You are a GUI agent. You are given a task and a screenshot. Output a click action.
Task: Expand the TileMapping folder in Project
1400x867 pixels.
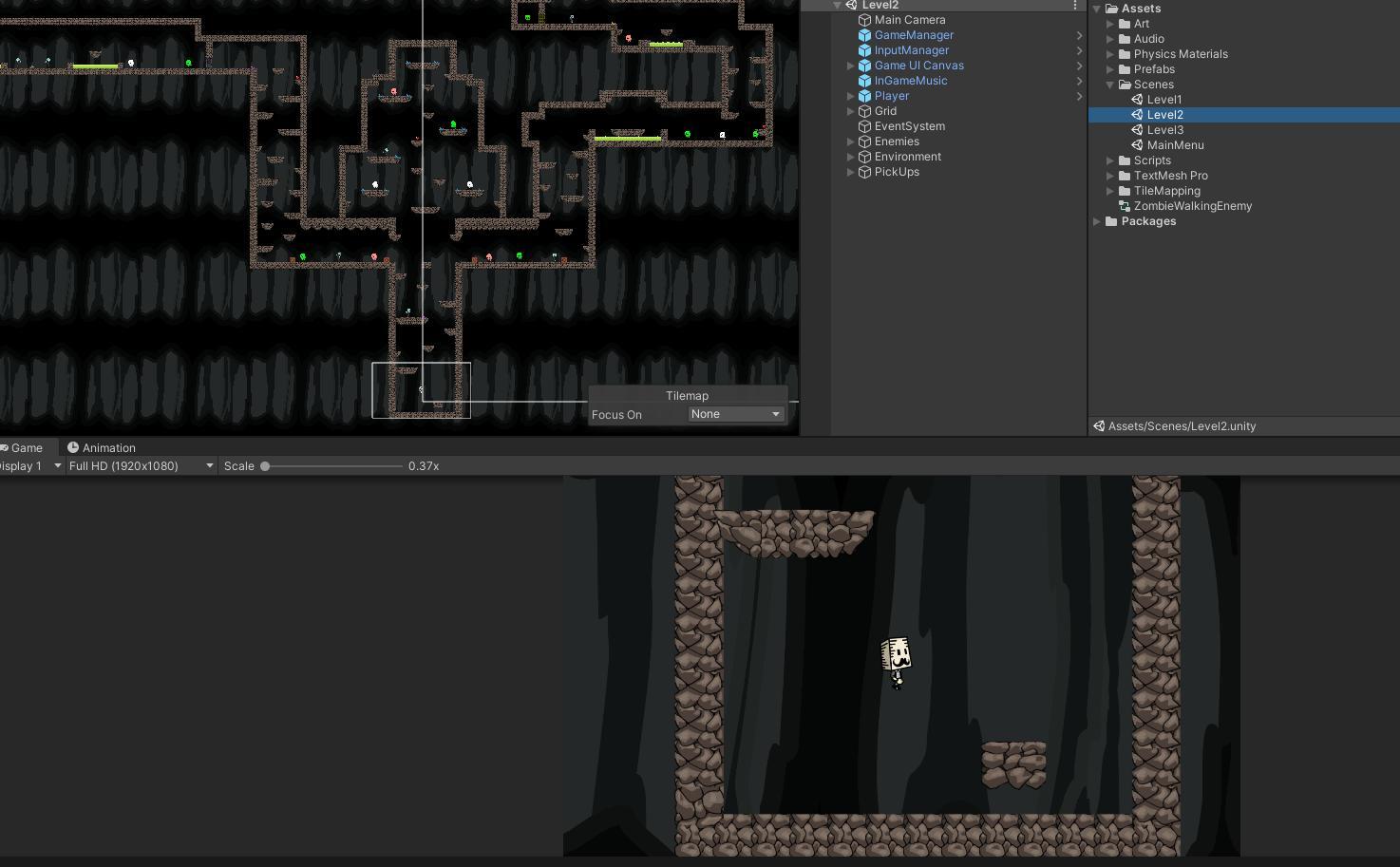[1111, 191]
